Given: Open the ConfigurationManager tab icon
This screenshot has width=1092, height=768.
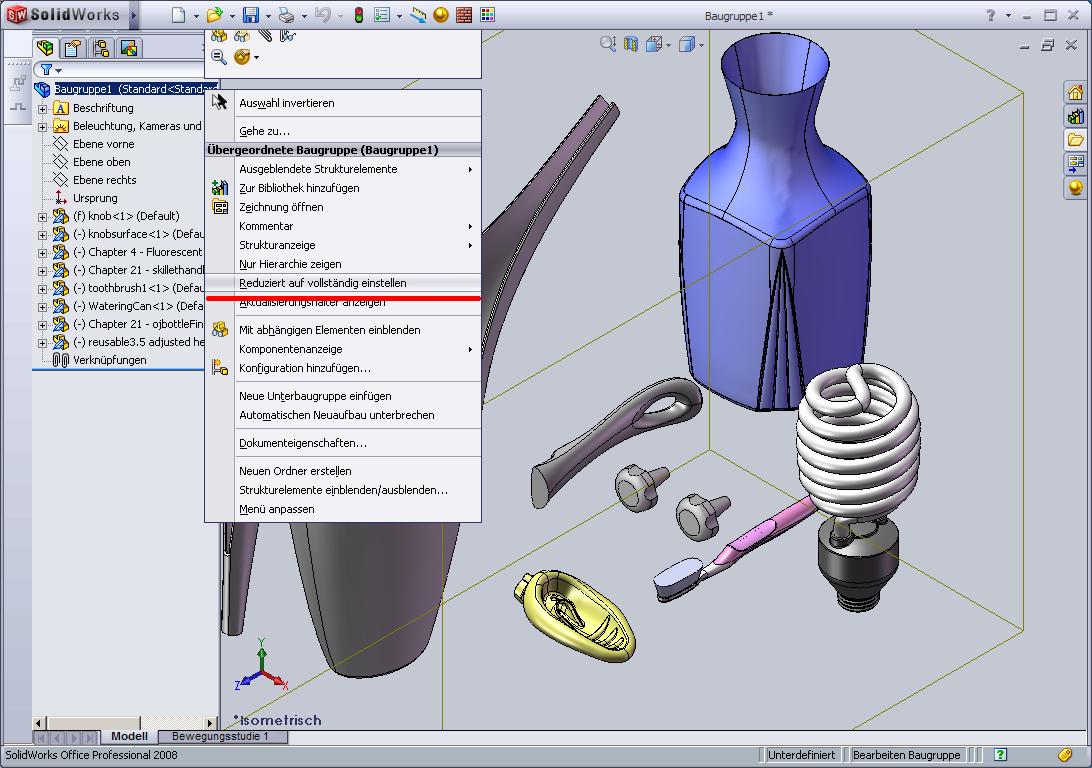Looking at the screenshot, I should pyautogui.click(x=101, y=49).
